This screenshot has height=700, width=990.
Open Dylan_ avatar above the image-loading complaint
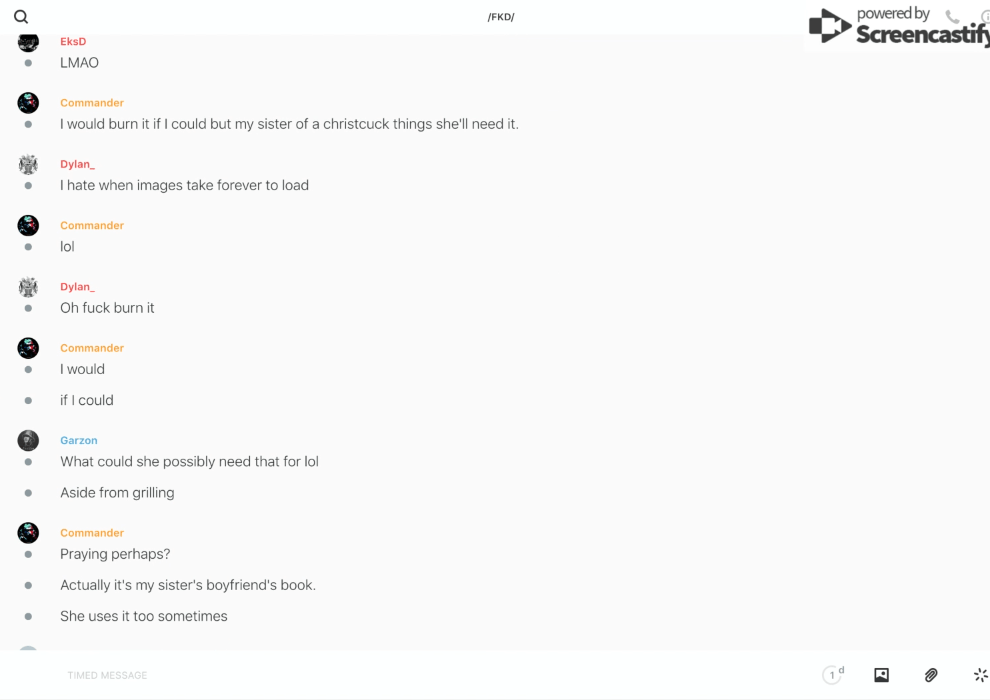(x=28, y=164)
